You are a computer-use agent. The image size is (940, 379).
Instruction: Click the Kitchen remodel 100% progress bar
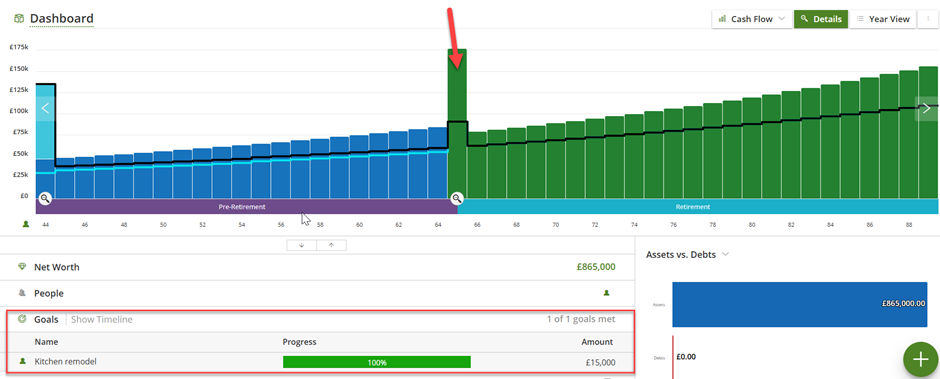pyautogui.click(x=376, y=362)
